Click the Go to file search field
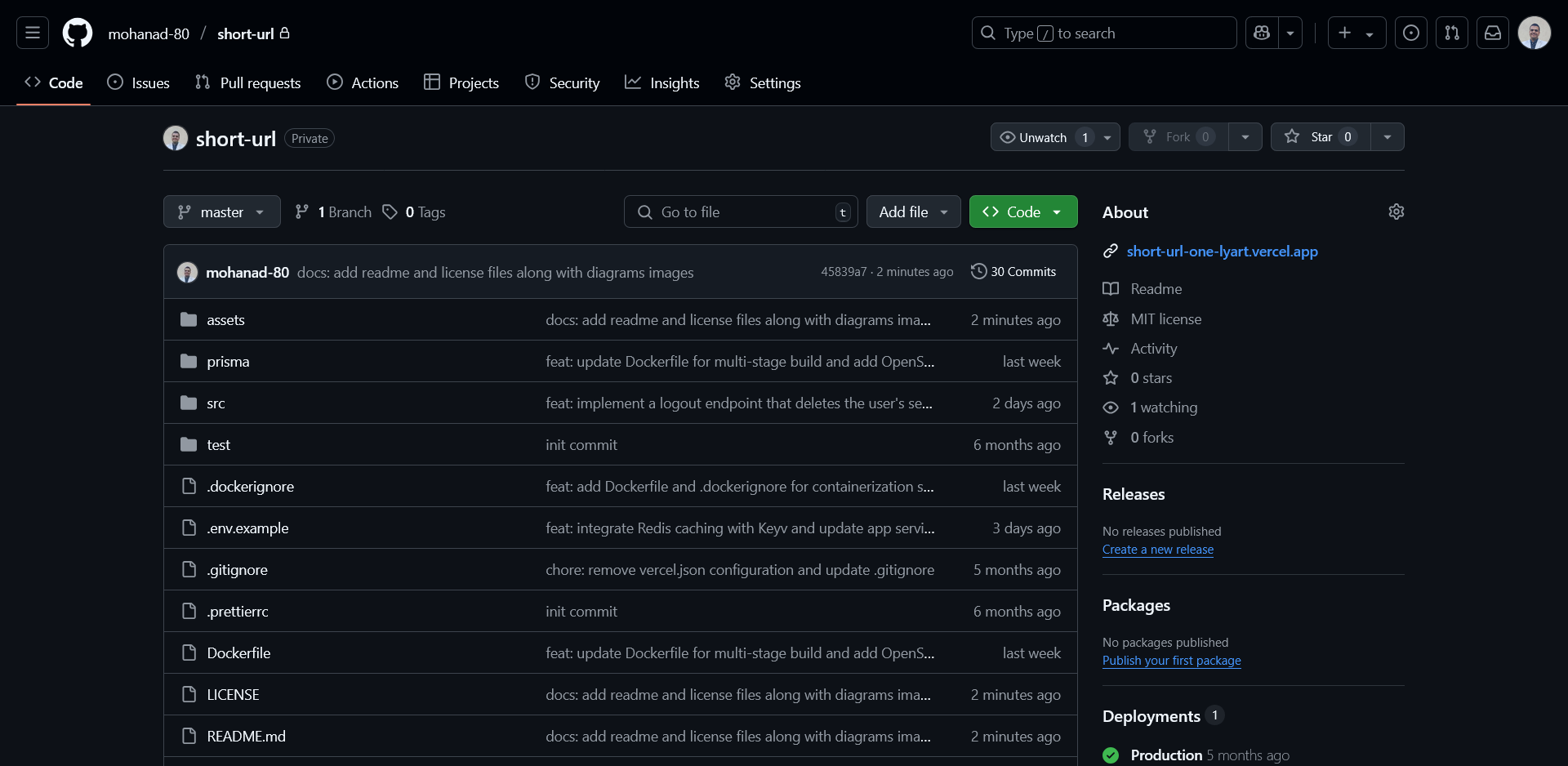 click(739, 212)
